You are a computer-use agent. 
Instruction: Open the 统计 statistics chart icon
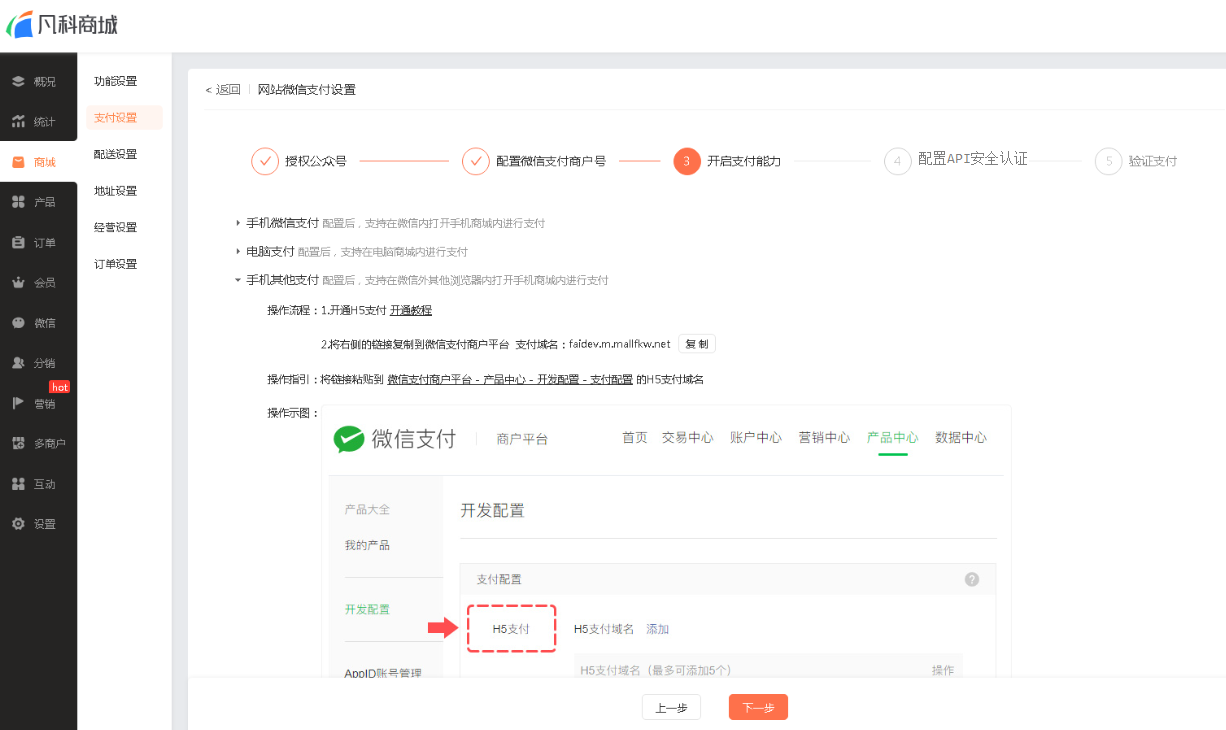click(18, 121)
